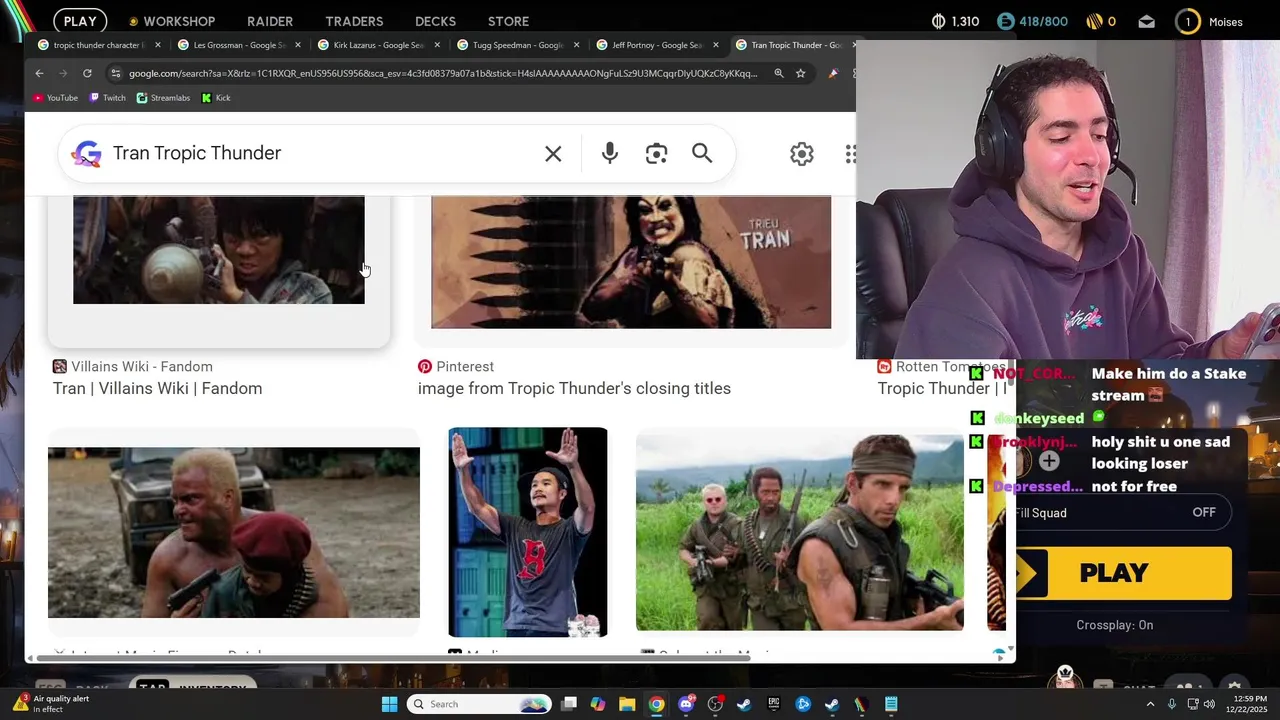The width and height of the screenshot is (1280, 720).
Task: Open the WORKSHOP menu in game
Action: coord(171,21)
